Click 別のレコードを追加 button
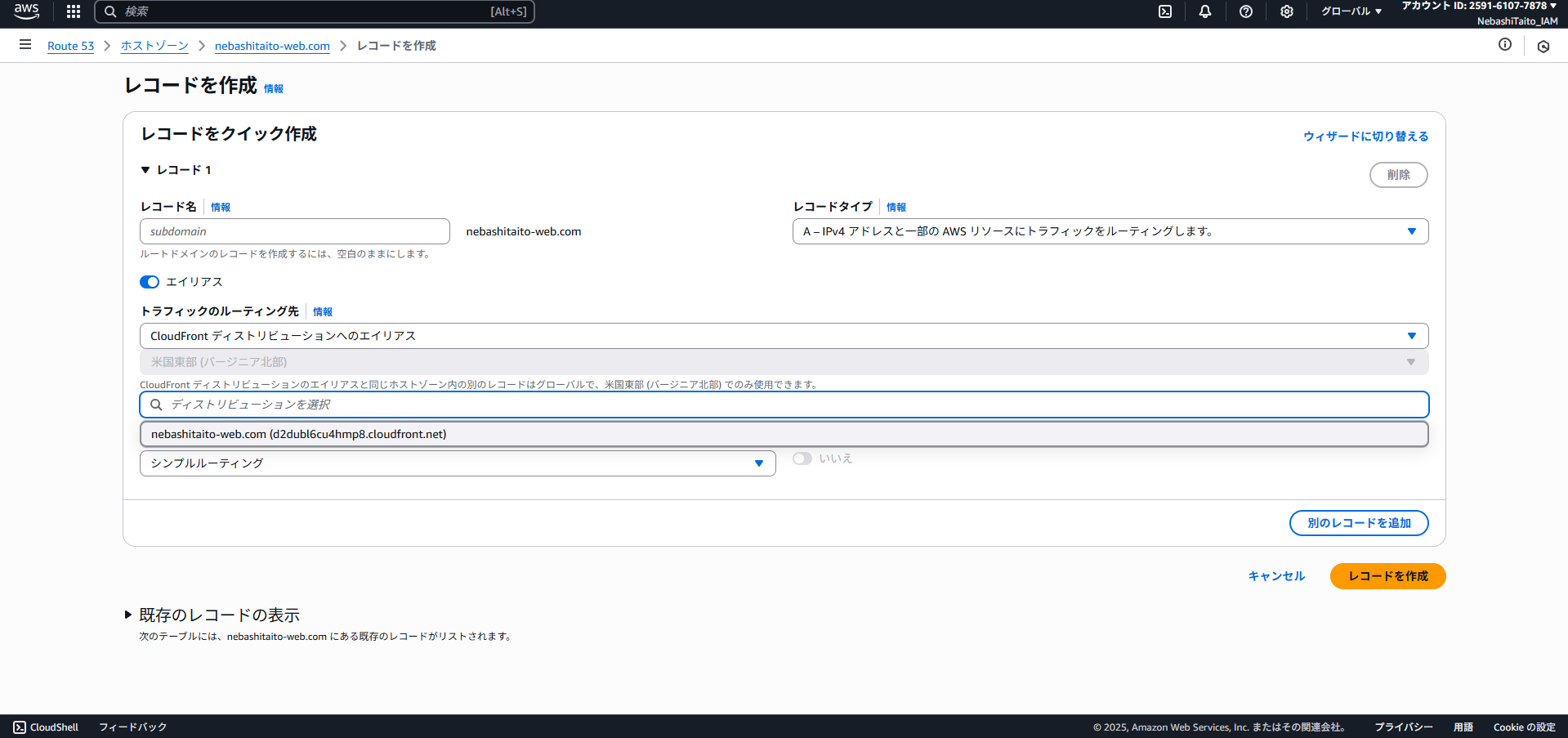Image resolution: width=1568 pixels, height=738 pixels. [x=1359, y=523]
